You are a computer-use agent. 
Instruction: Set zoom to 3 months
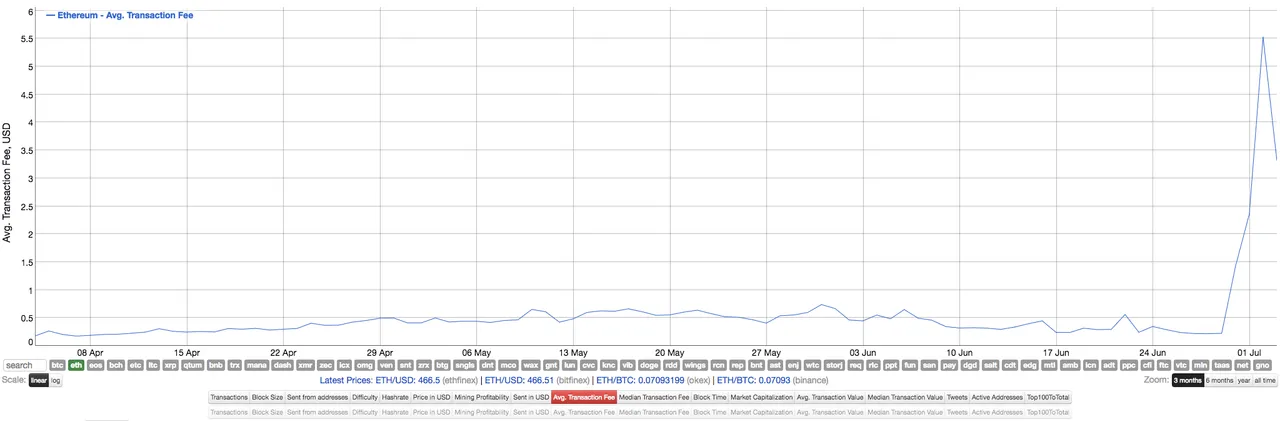(1188, 380)
